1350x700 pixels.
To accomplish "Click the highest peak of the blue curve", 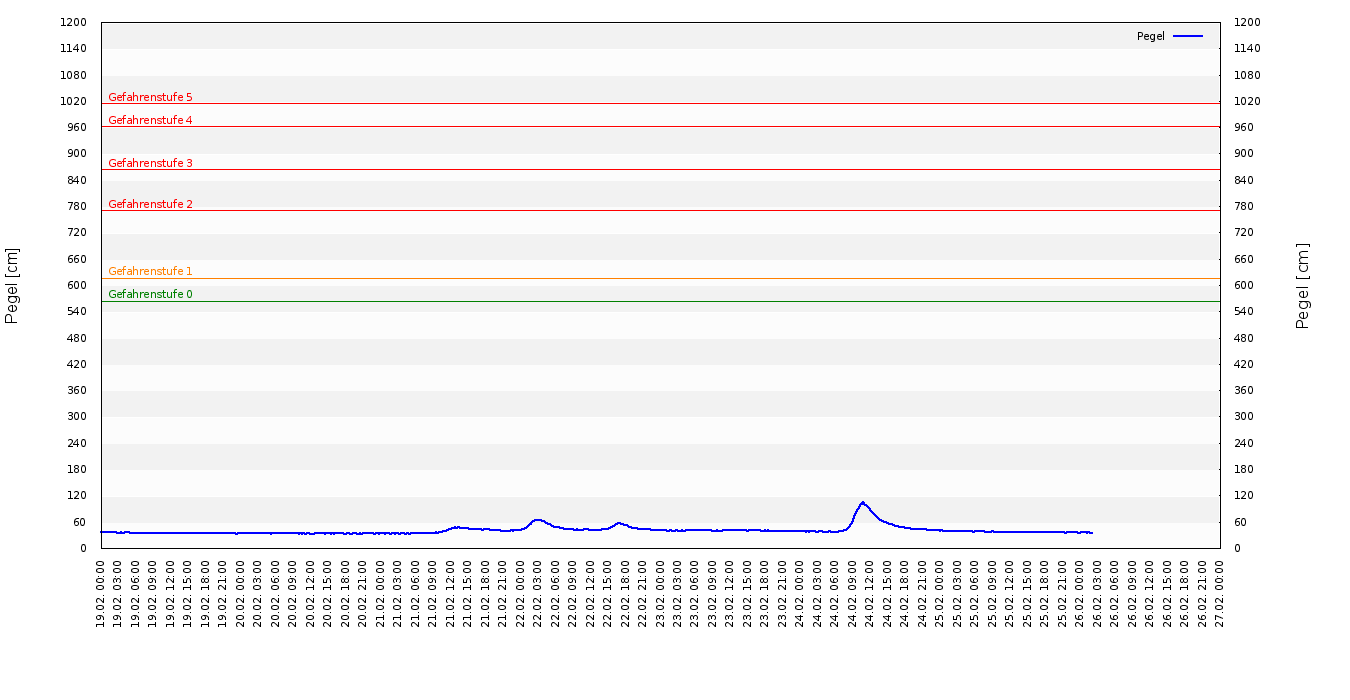I will coord(862,503).
